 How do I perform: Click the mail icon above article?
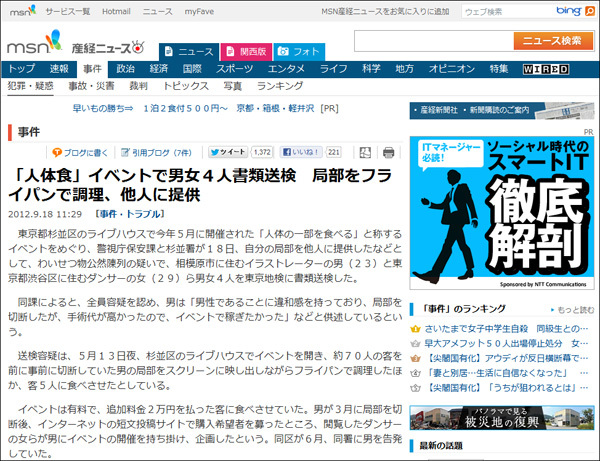pos(362,153)
